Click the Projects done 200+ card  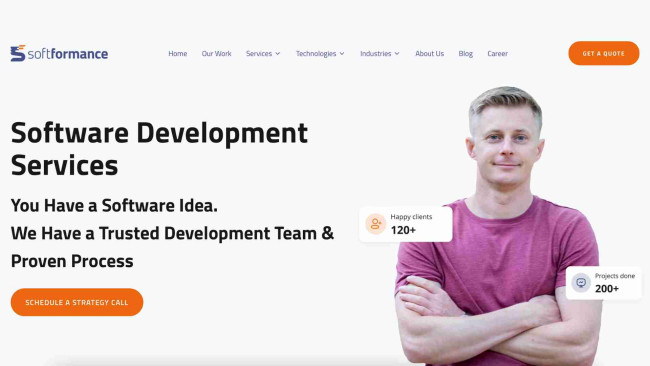pos(604,283)
